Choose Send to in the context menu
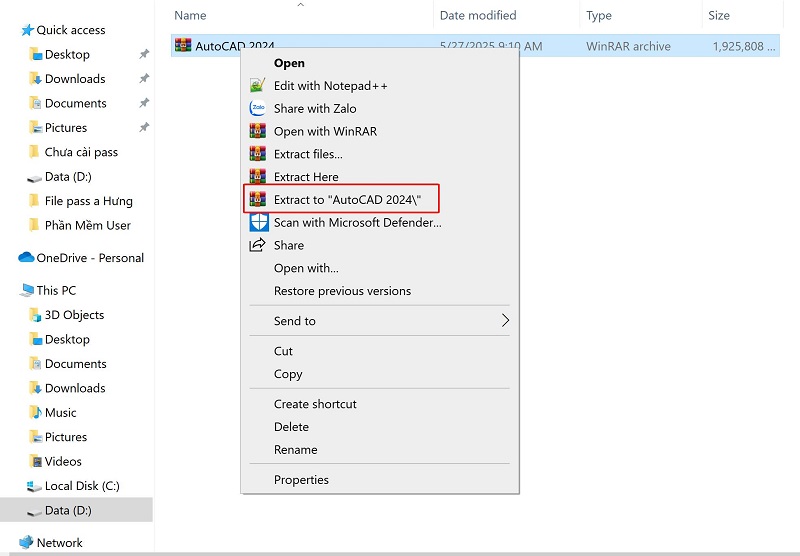Image resolution: width=800 pixels, height=556 pixels. pyautogui.click(x=294, y=320)
